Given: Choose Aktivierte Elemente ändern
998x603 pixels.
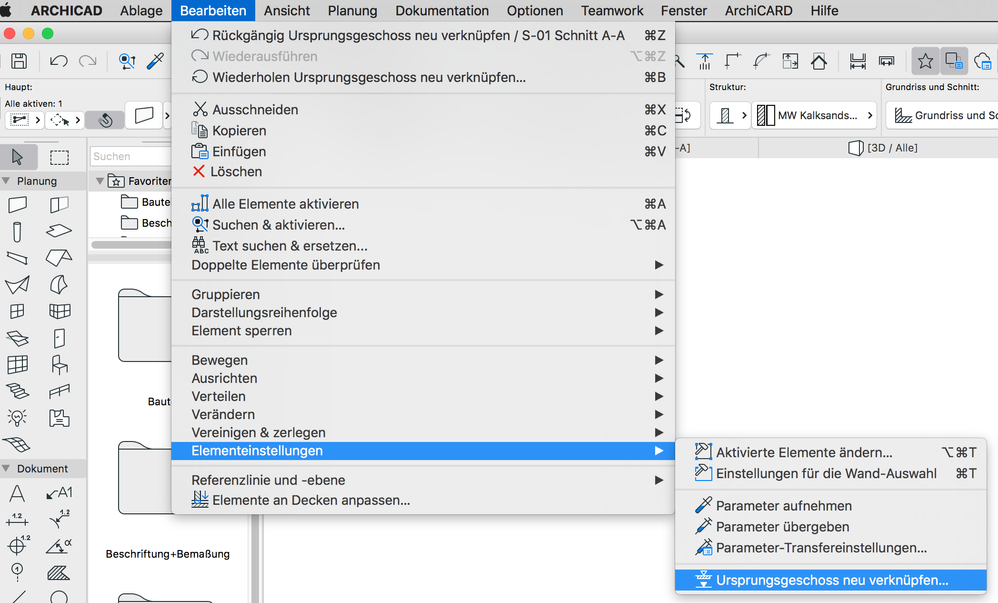Looking at the screenshot, I should [x=831, y=453].
